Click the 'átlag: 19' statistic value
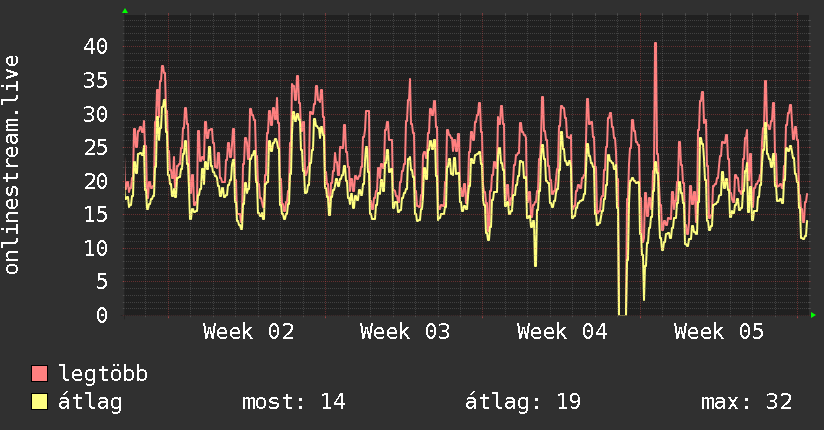This screenshot has width=824, height=430. click(523, 402)
